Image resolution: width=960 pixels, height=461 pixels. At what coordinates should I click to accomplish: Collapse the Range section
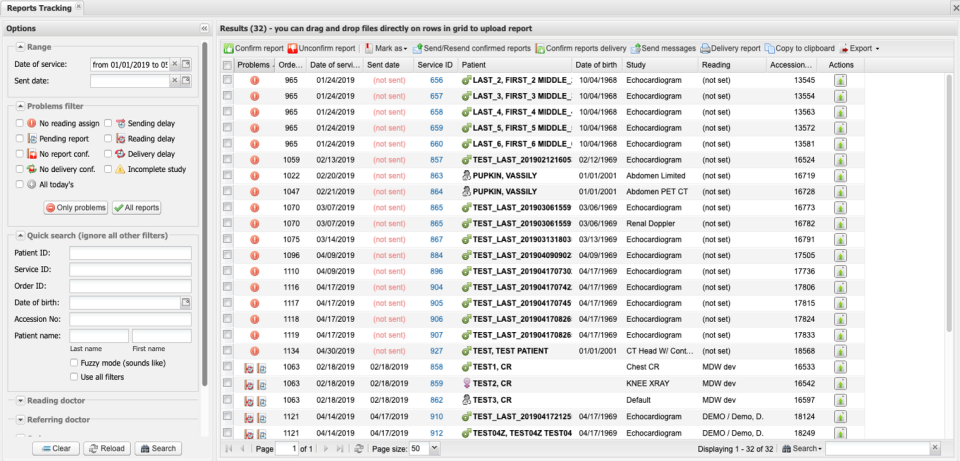click(x=21, y=47)
